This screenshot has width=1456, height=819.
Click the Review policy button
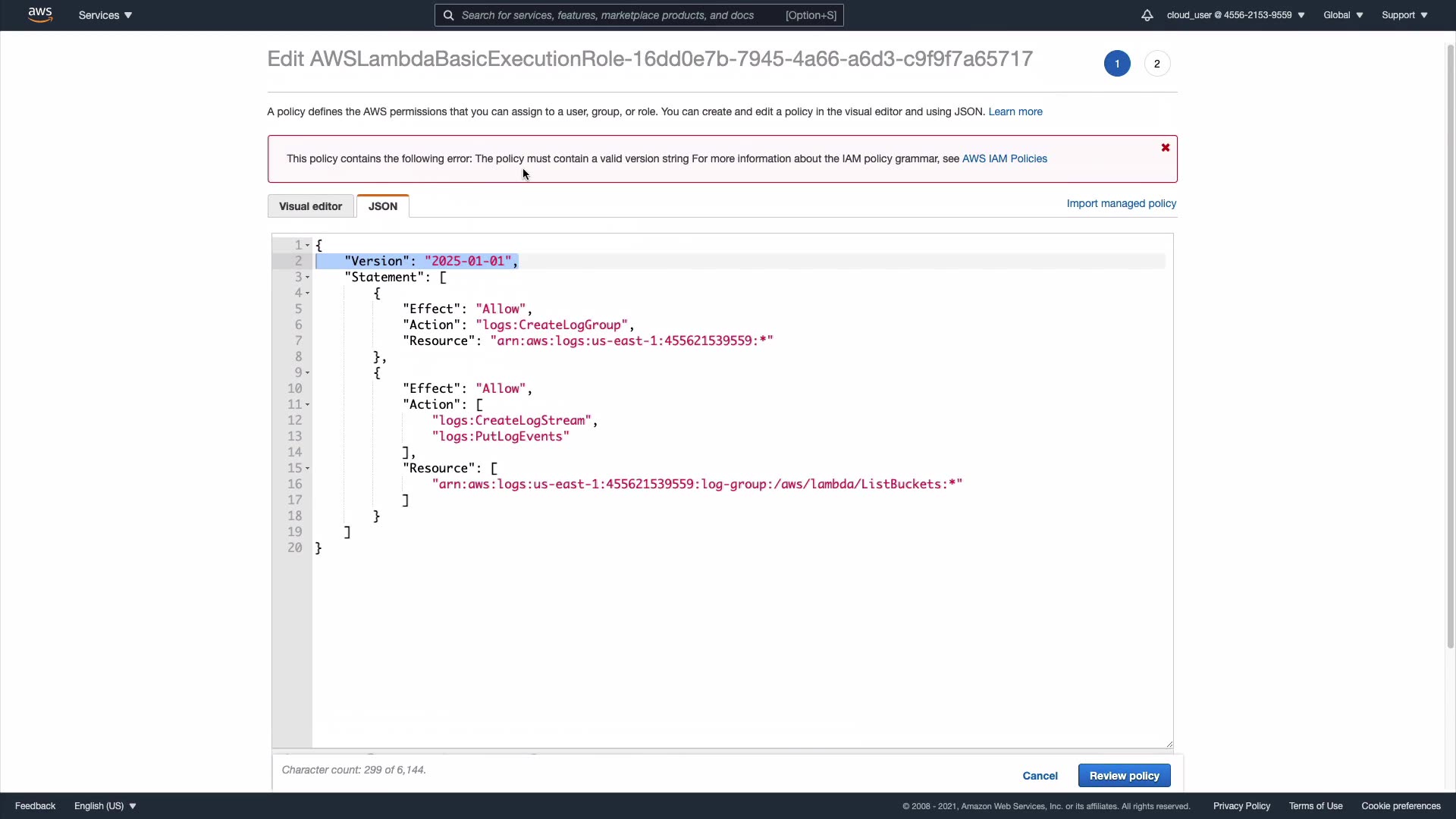1124,776
